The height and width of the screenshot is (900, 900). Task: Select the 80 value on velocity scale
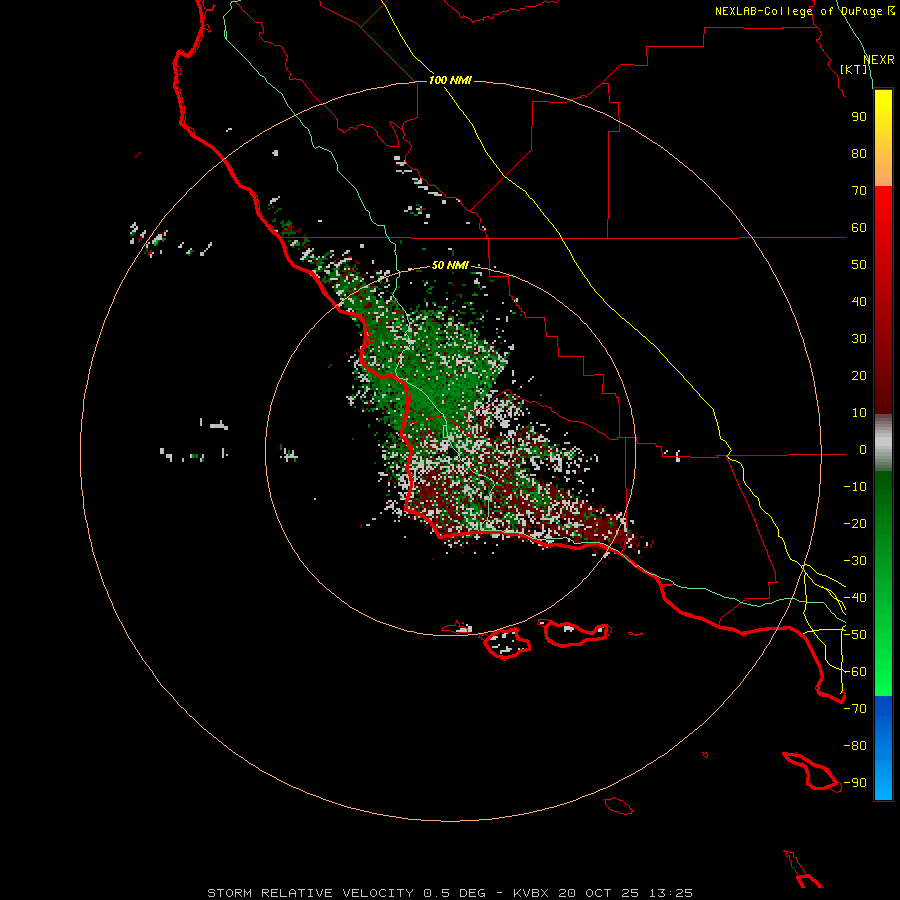point(859,154)
